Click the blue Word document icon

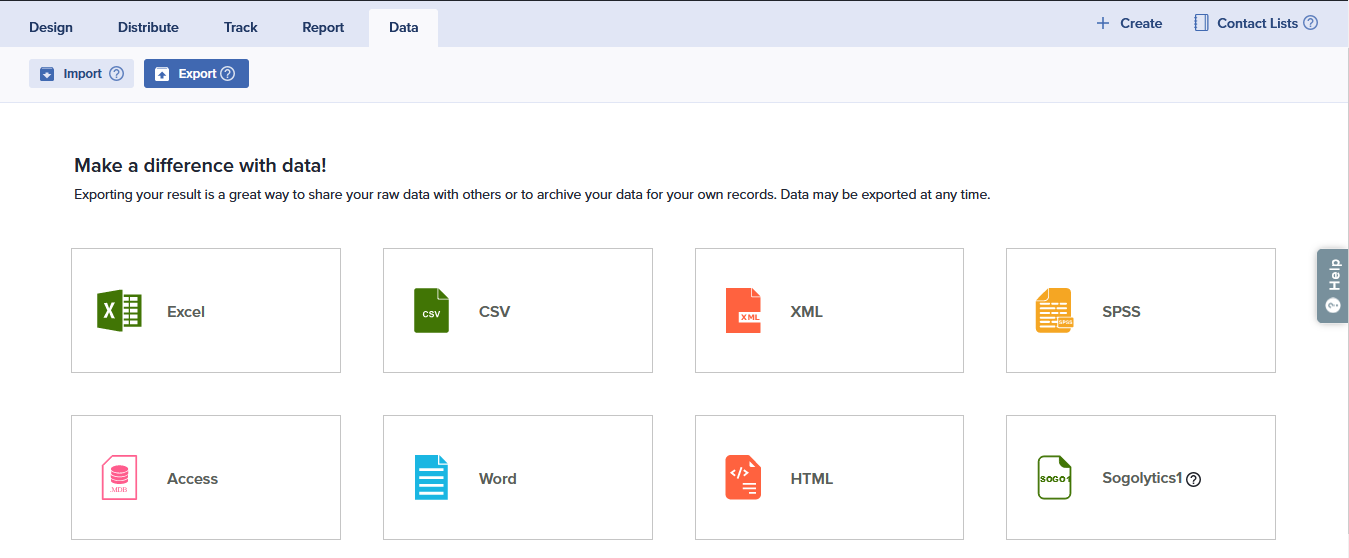click(431, 478)
